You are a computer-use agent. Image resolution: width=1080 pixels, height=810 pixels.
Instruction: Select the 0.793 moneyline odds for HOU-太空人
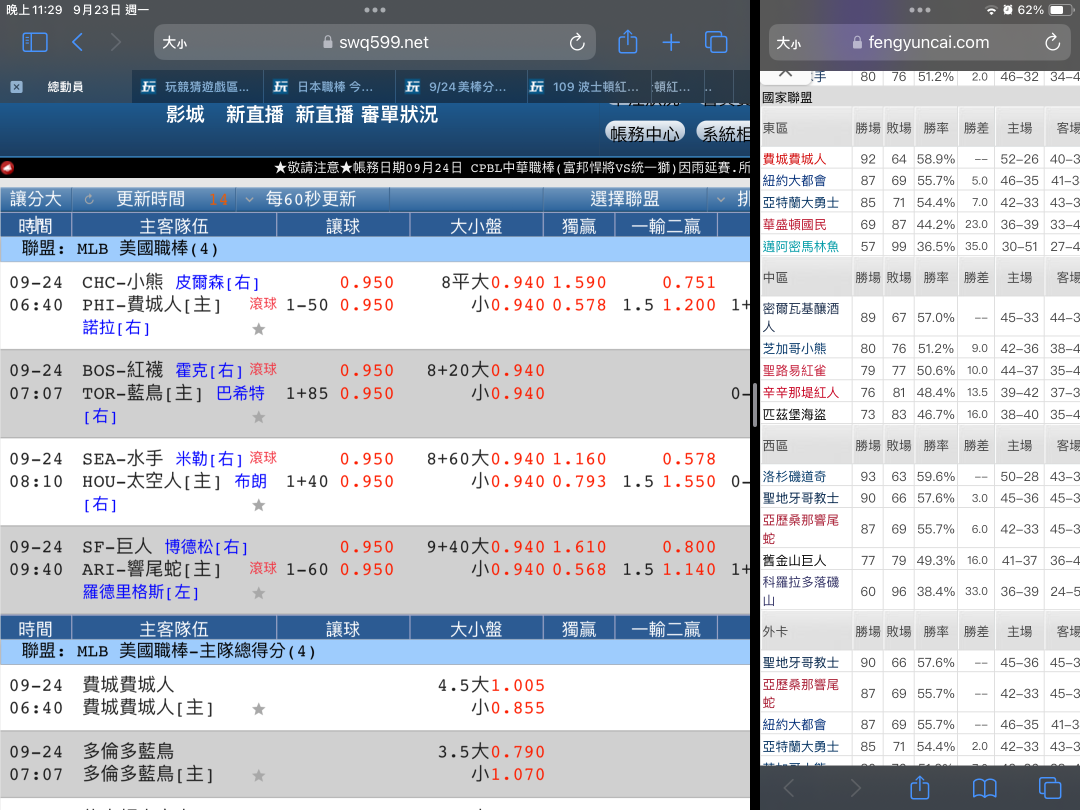click(x=579, y=481)
